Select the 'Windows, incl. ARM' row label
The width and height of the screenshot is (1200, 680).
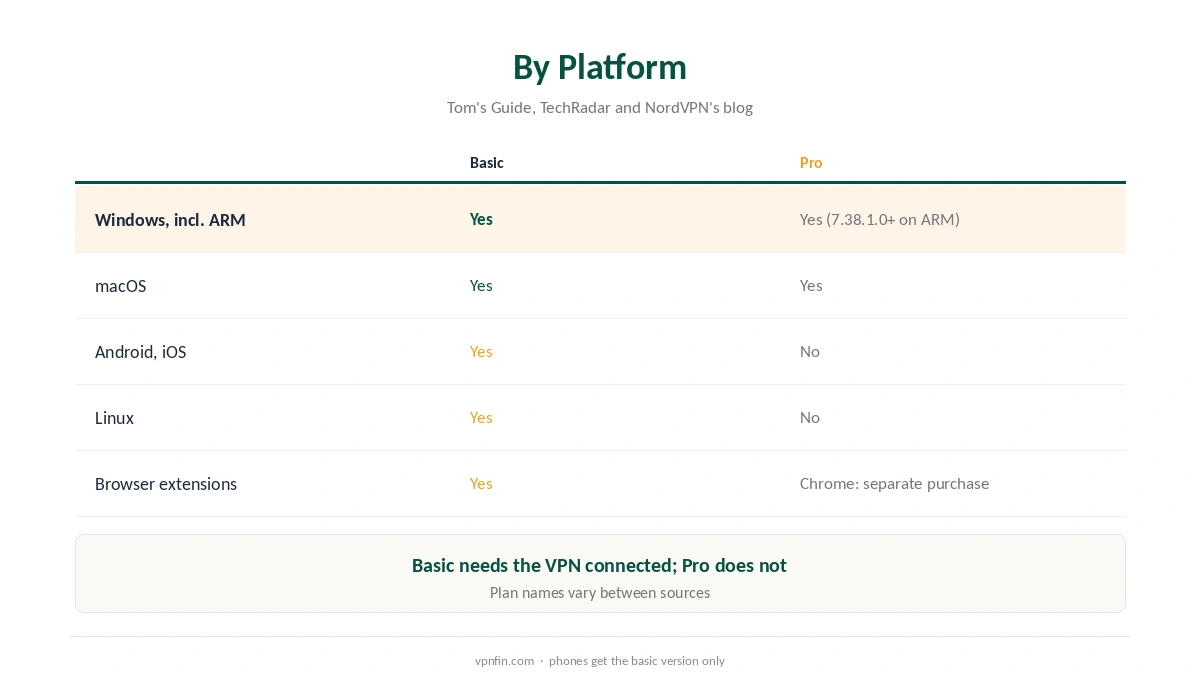point(170,220)
